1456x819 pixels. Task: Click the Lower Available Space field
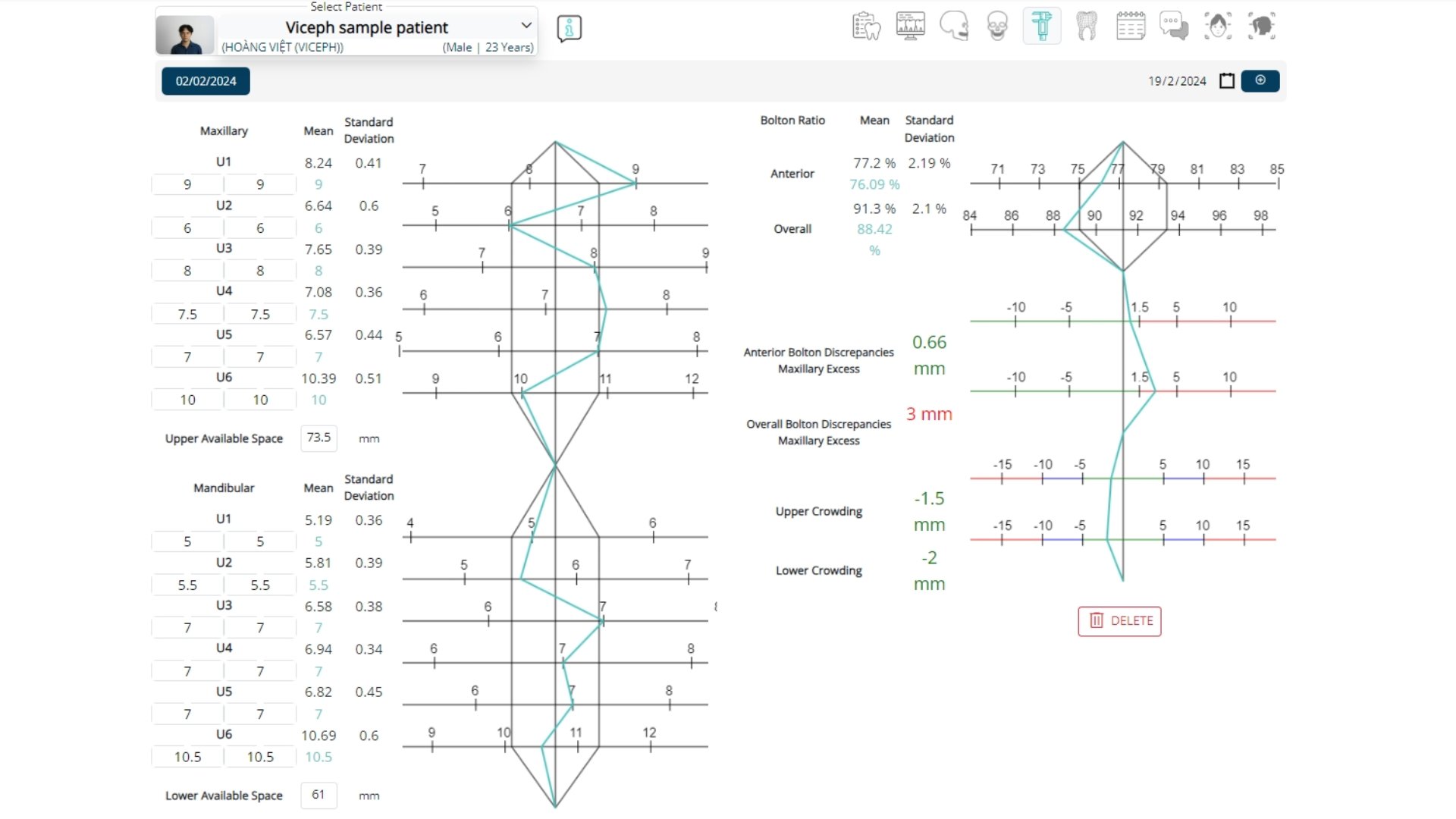pyautogui.click(x=318, y=795)
